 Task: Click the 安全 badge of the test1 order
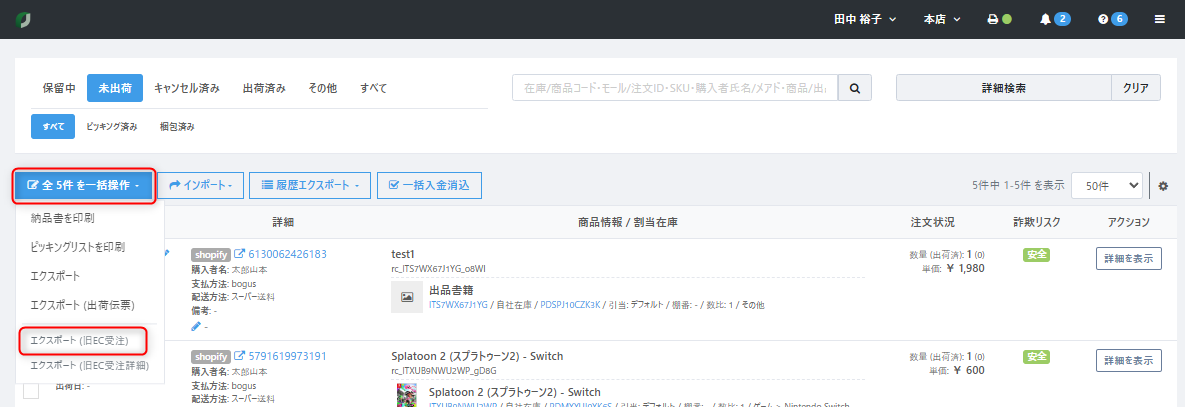pos(1036,254)
